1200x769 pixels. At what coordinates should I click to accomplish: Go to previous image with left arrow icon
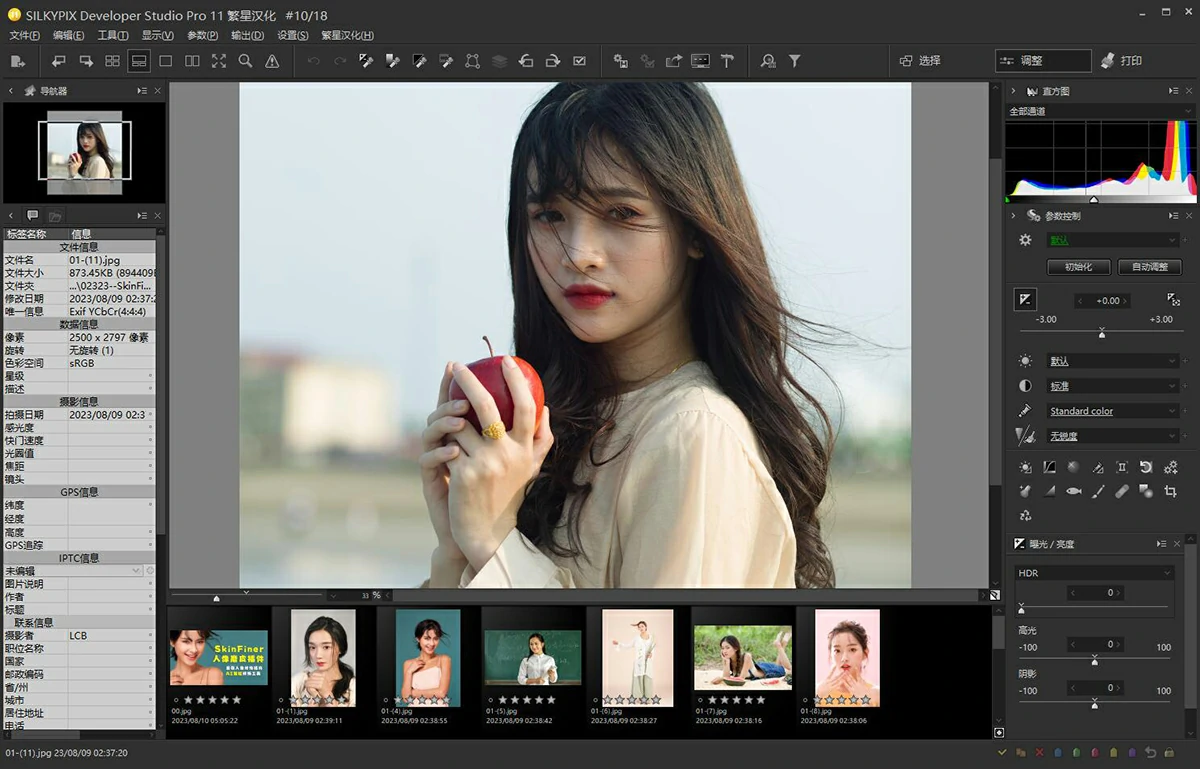pyautogui.click(x=59, y=61)
